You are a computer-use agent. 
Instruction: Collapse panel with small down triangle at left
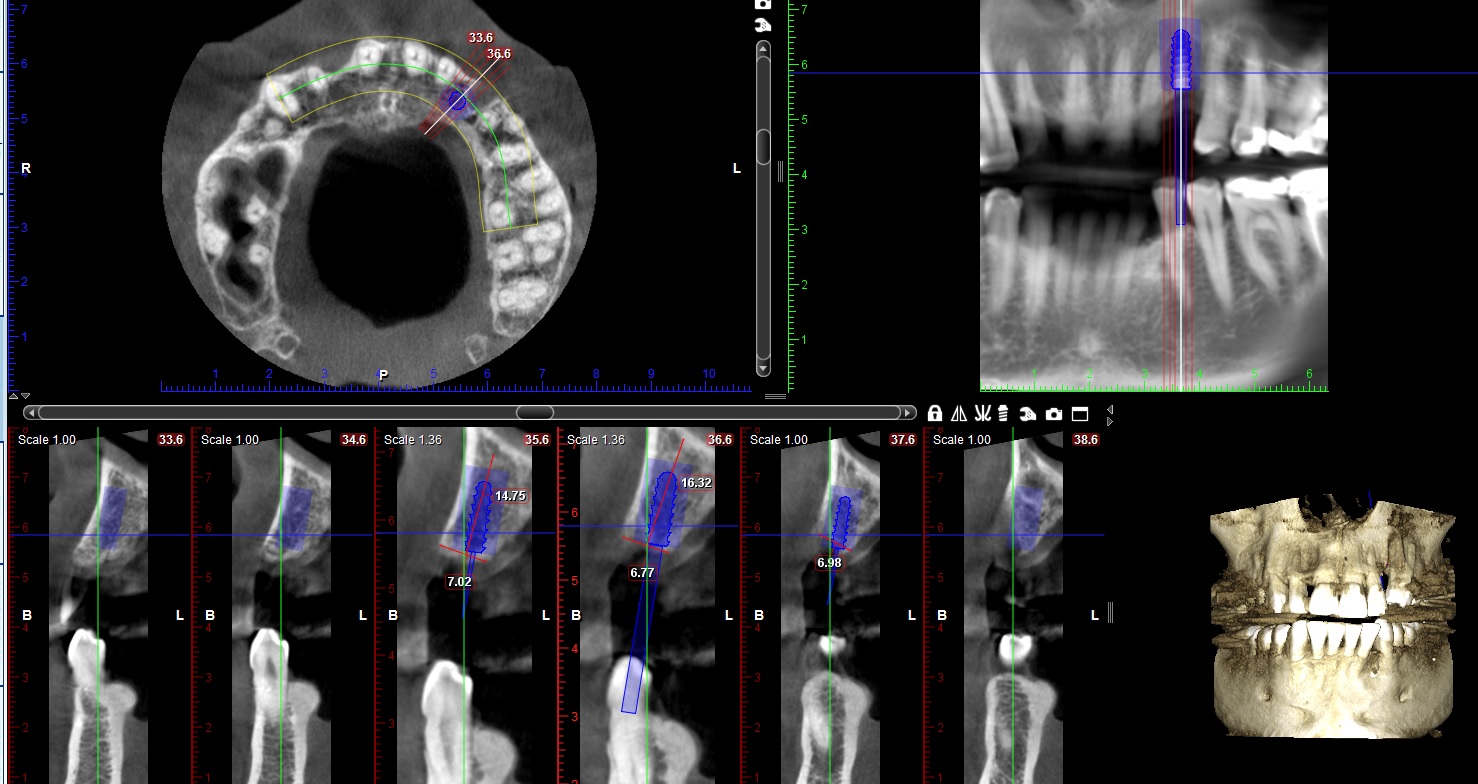coord(25,396)
